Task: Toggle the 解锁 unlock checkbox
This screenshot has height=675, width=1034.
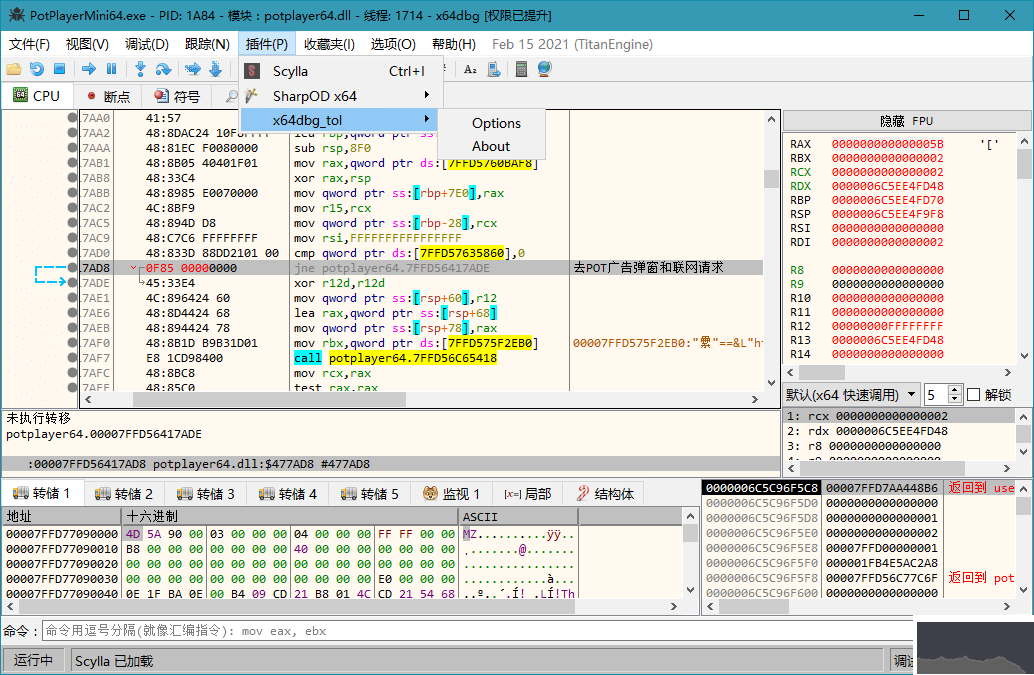Action: coord(974,394)
